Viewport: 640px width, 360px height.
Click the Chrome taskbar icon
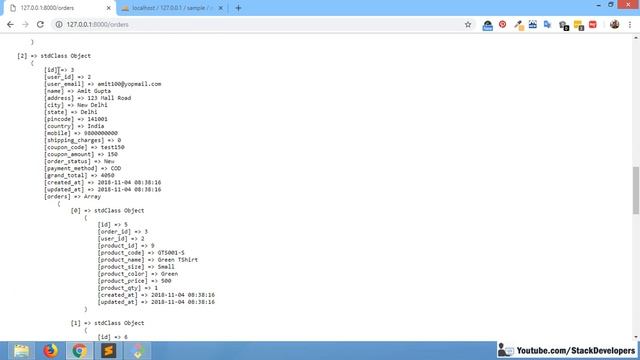pos(80,351)
